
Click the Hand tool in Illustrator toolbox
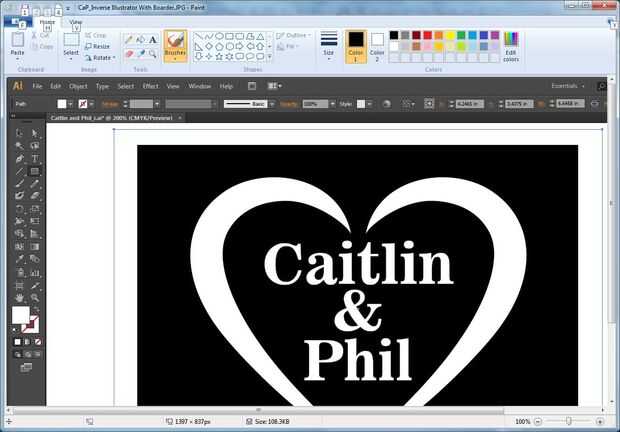pos(19,298)
